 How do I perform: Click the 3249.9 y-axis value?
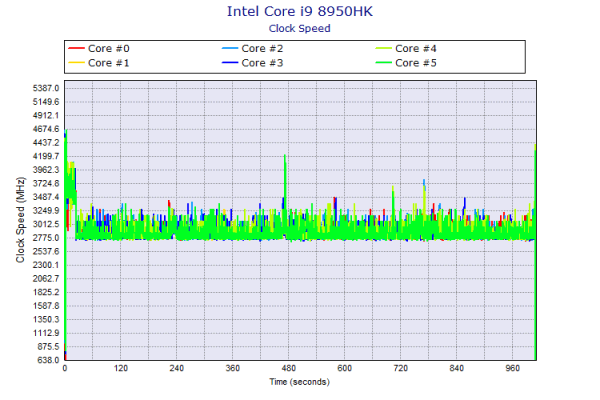[x=46, y=211]
